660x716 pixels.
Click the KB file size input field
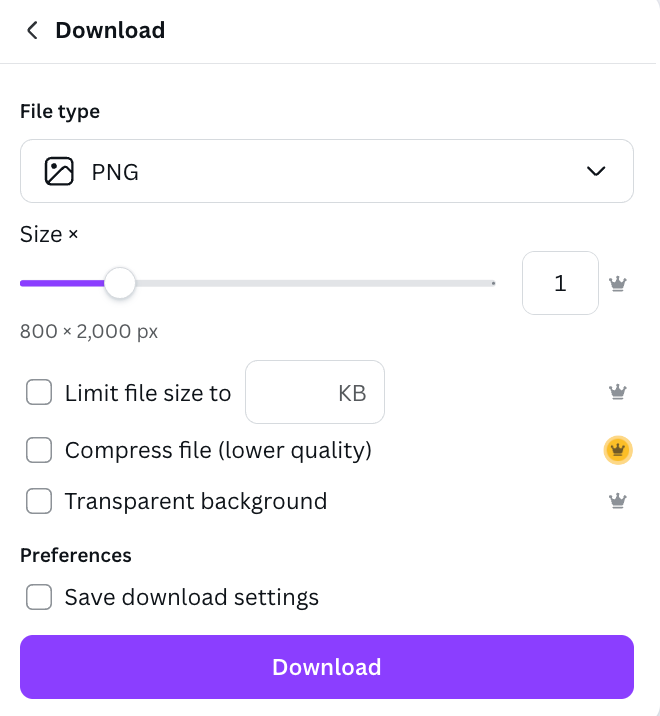314,393
